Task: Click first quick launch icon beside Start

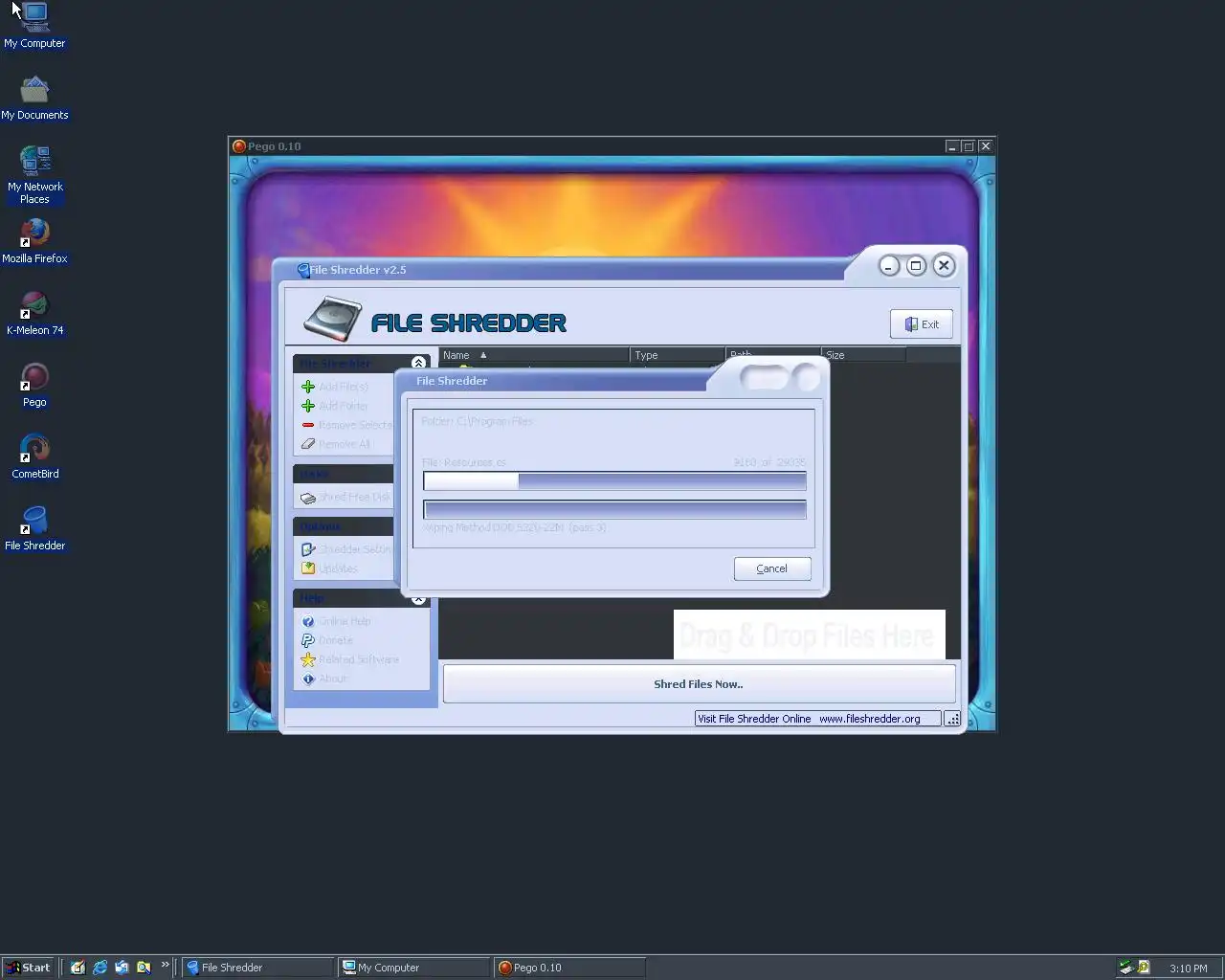Action: click(78, 968)
